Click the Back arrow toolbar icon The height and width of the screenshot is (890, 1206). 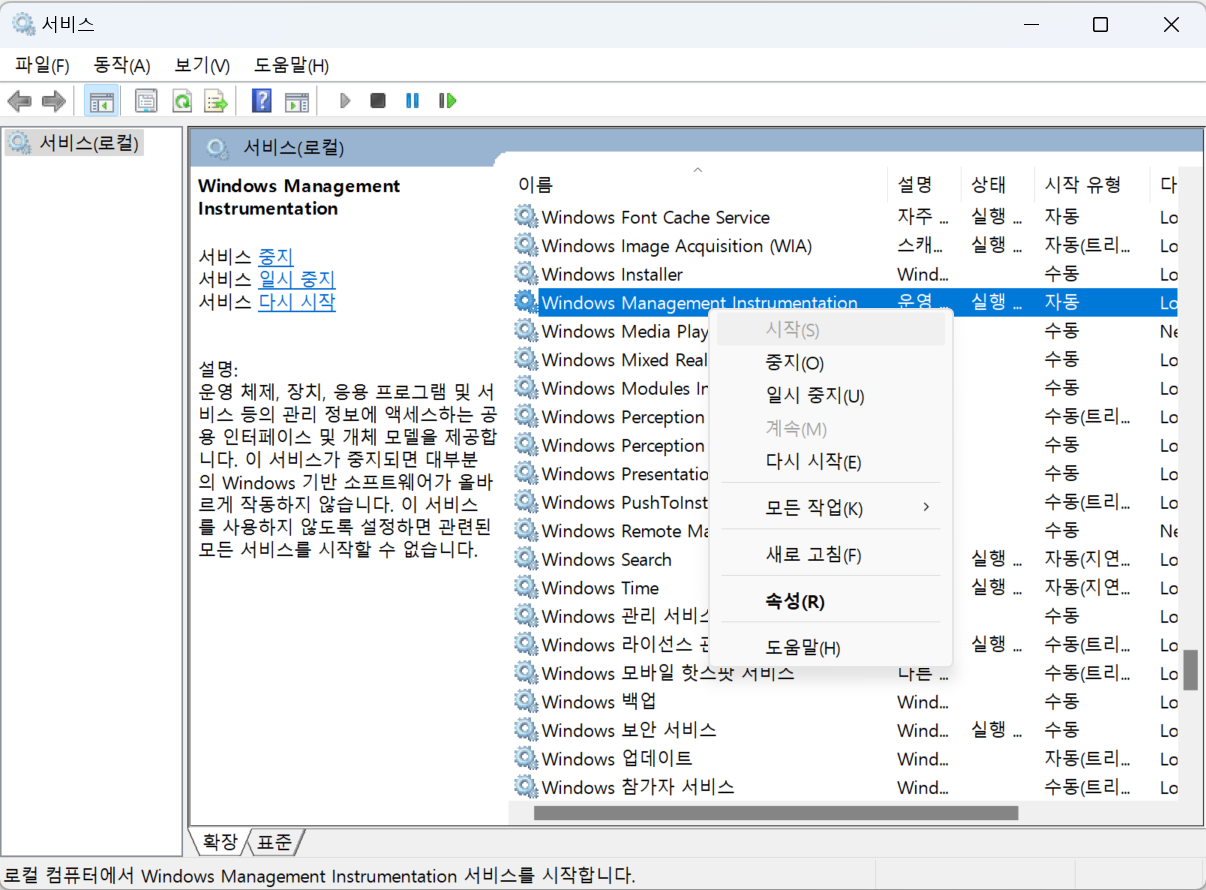(20, 101)
